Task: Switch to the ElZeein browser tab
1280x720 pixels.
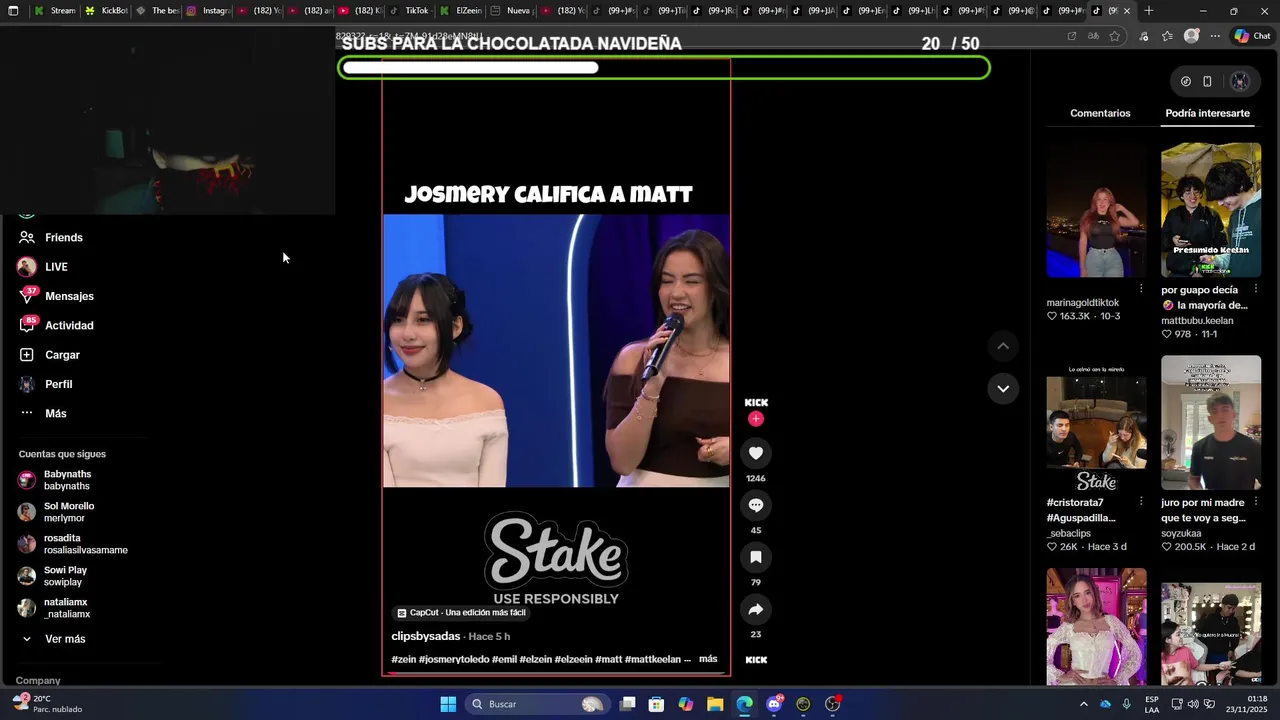Action: pos(459,11)
